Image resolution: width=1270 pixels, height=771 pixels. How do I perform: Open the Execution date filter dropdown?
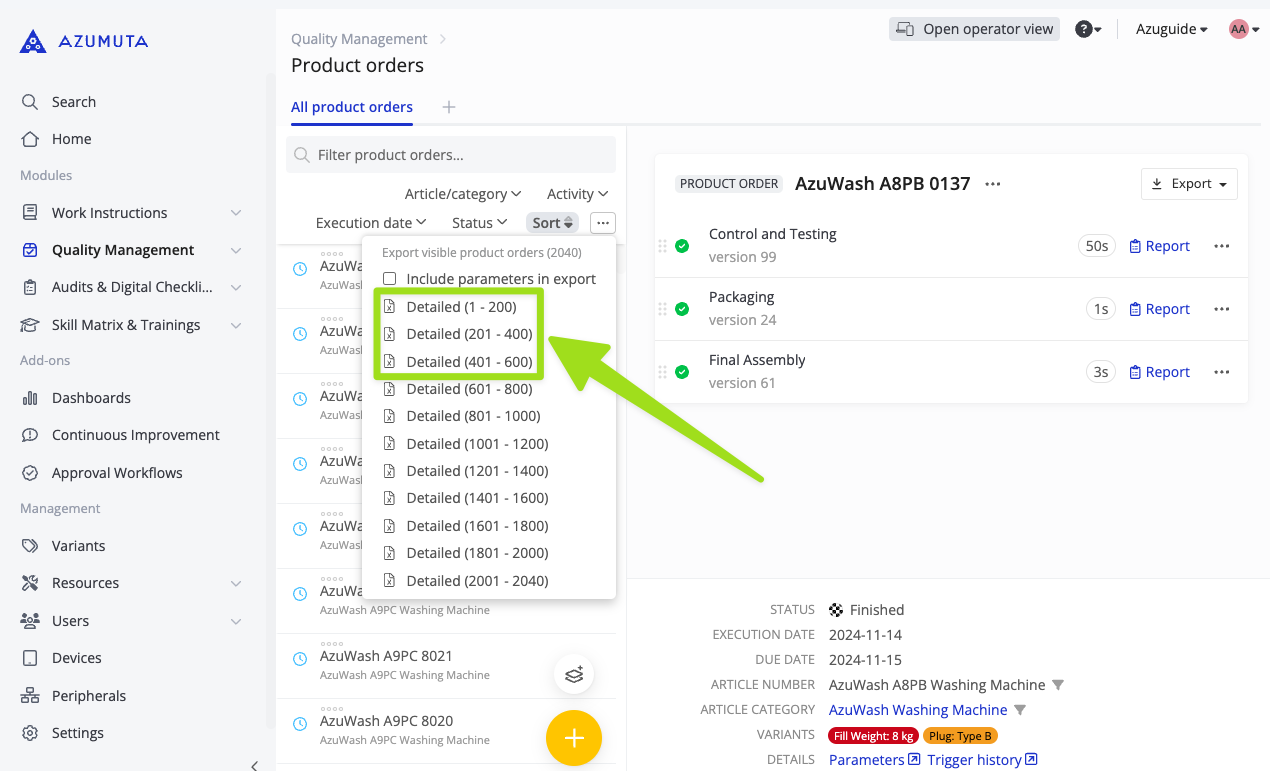[371, 223]
